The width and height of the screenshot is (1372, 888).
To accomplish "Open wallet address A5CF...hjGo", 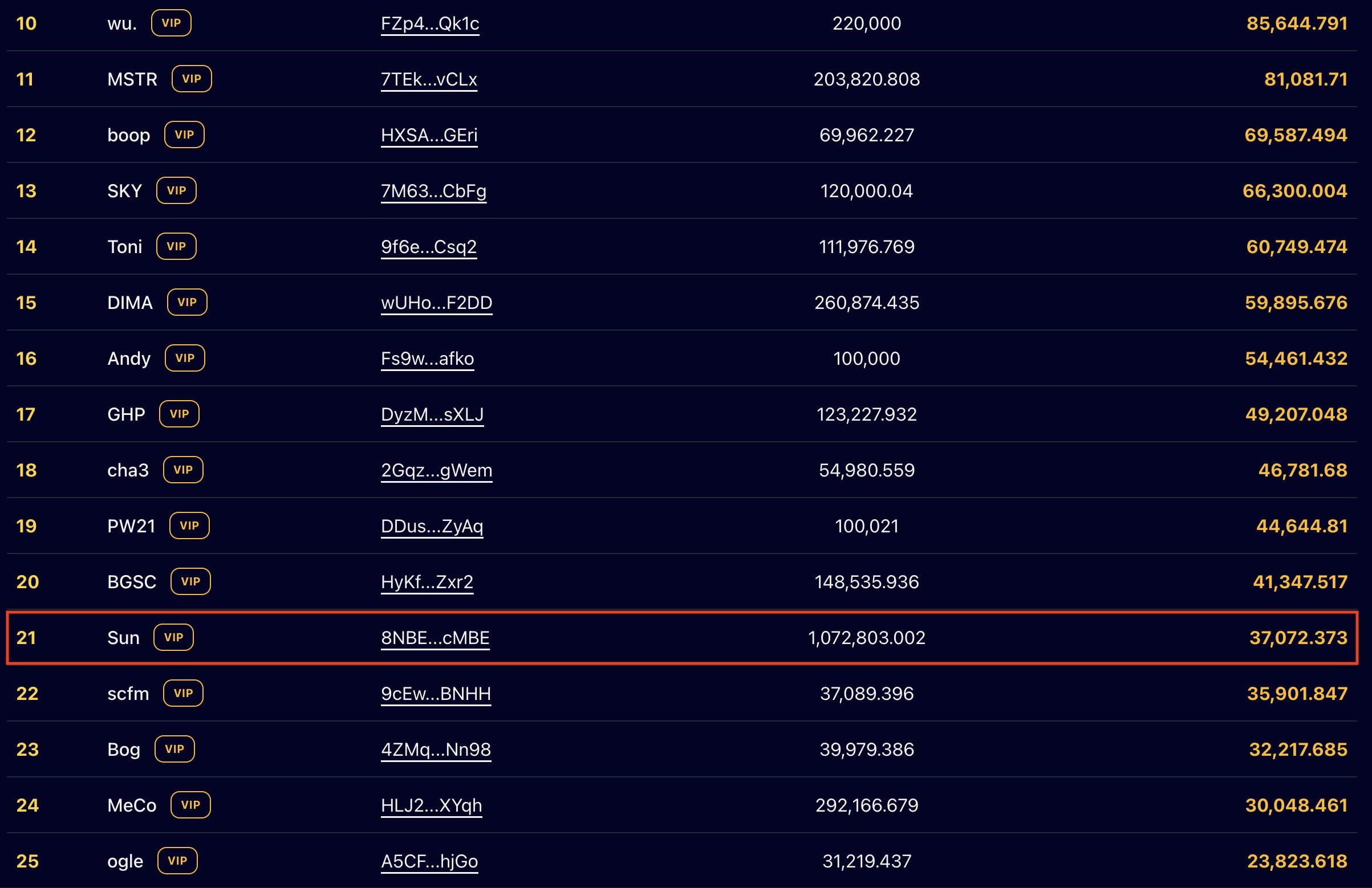I will [429, 861].
